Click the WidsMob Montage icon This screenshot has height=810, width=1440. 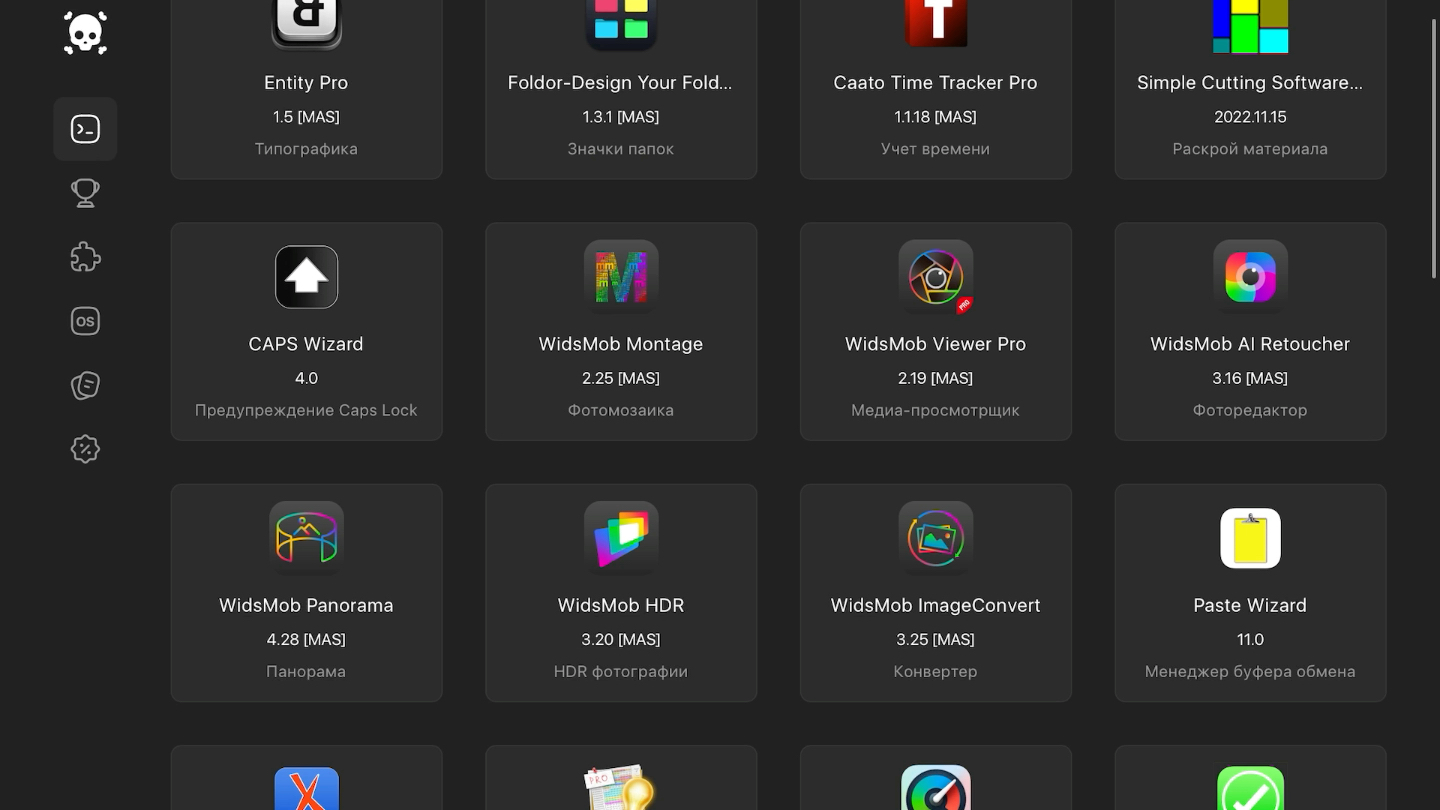point(621,277)
